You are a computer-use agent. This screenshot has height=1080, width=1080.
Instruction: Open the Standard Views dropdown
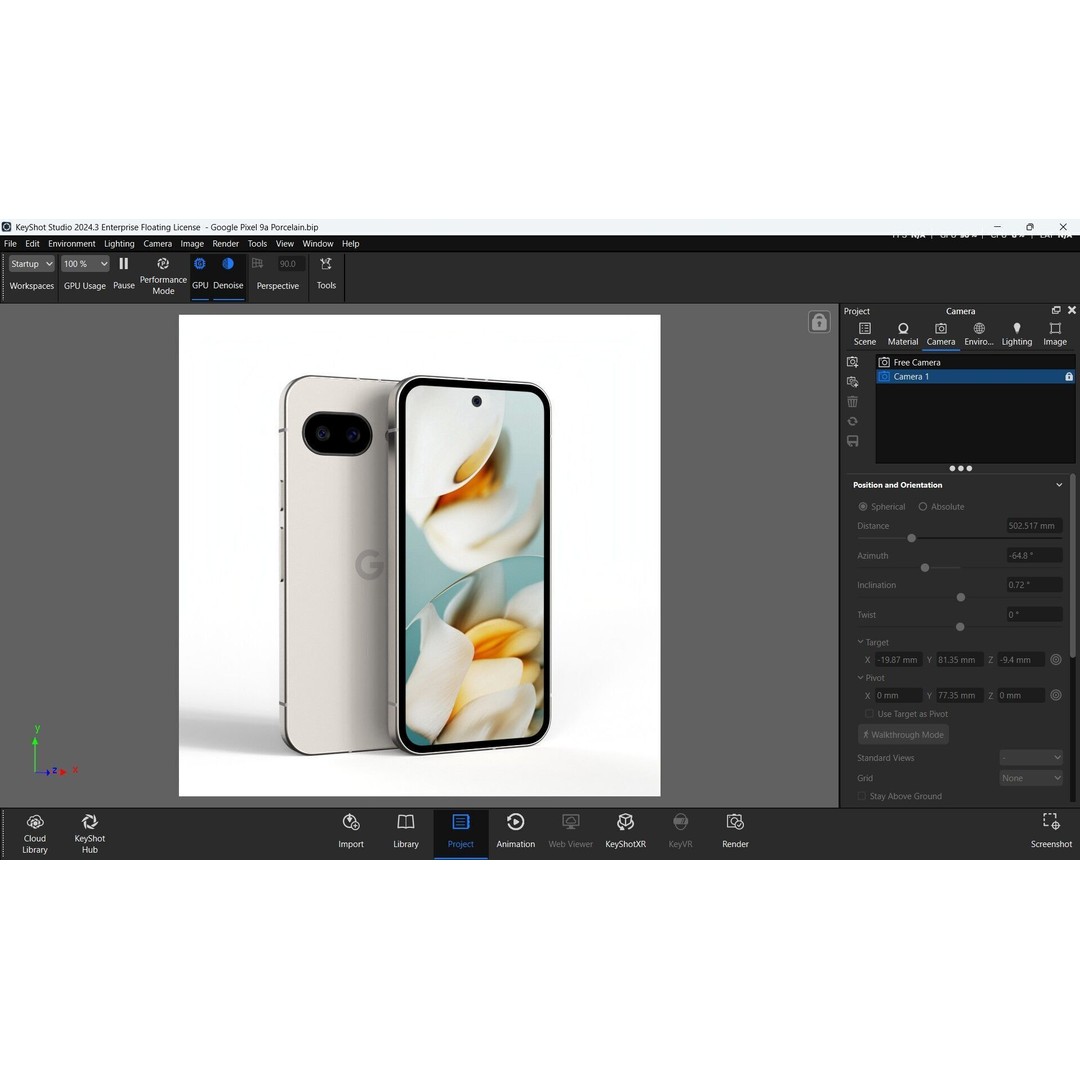(x=1031, y=758)
